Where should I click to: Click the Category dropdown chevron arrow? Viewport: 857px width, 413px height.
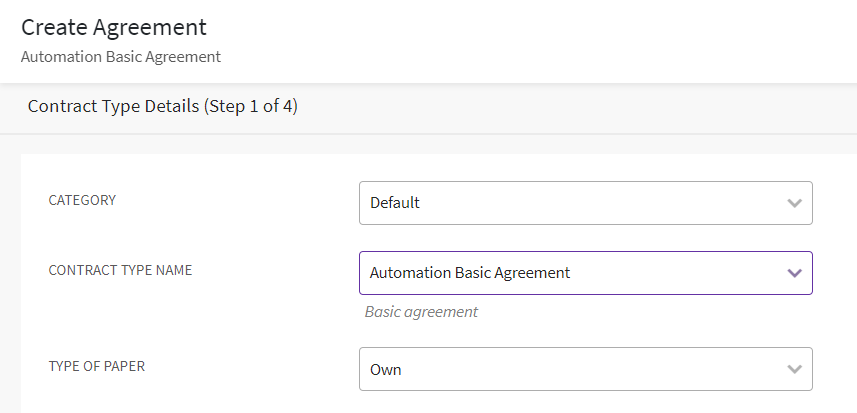coord(794,203)
